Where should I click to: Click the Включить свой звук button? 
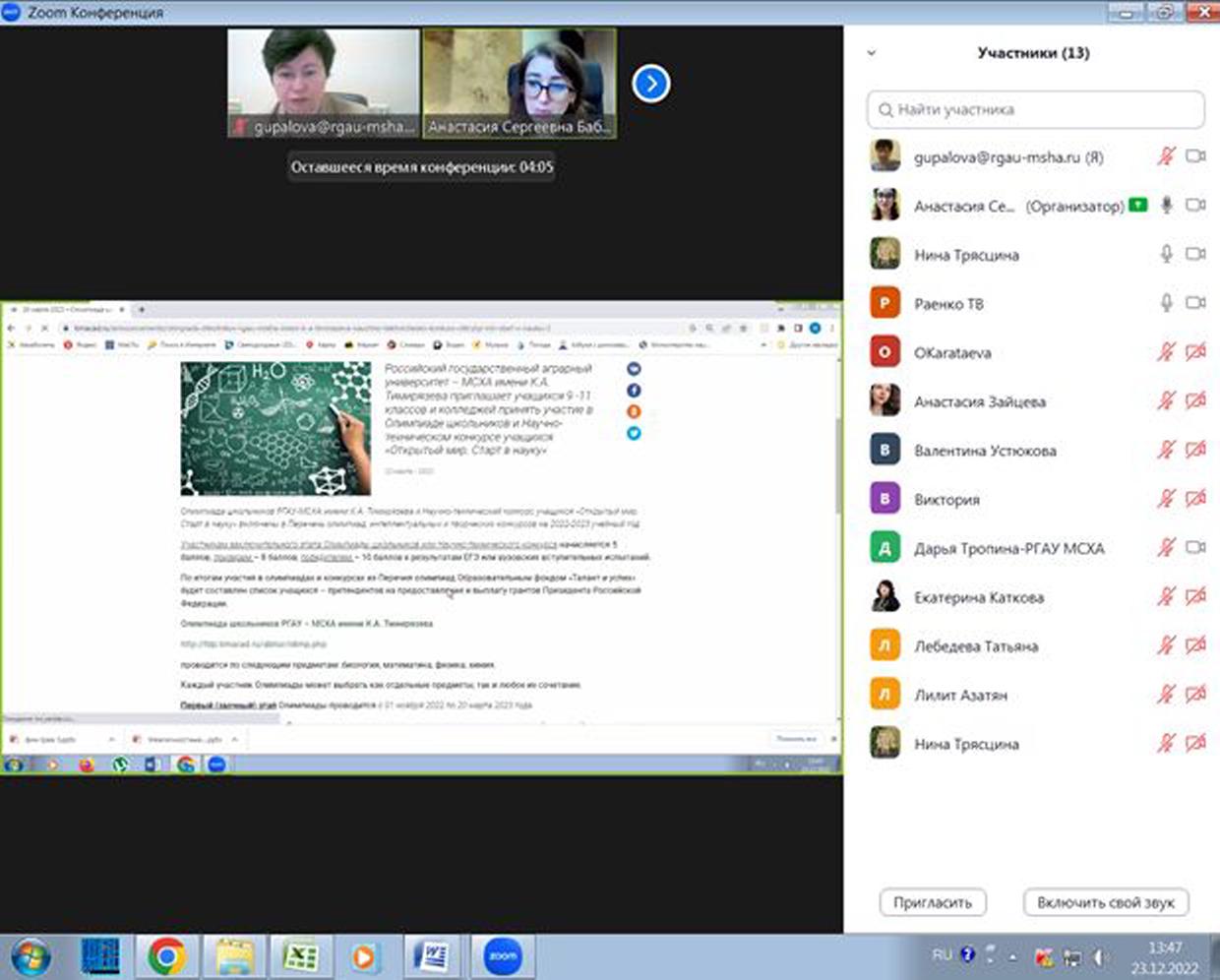point(1105,902)
